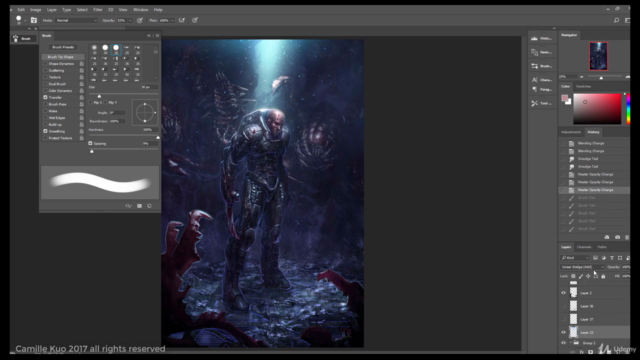Switch to the Channels tab

coord(584,247)
